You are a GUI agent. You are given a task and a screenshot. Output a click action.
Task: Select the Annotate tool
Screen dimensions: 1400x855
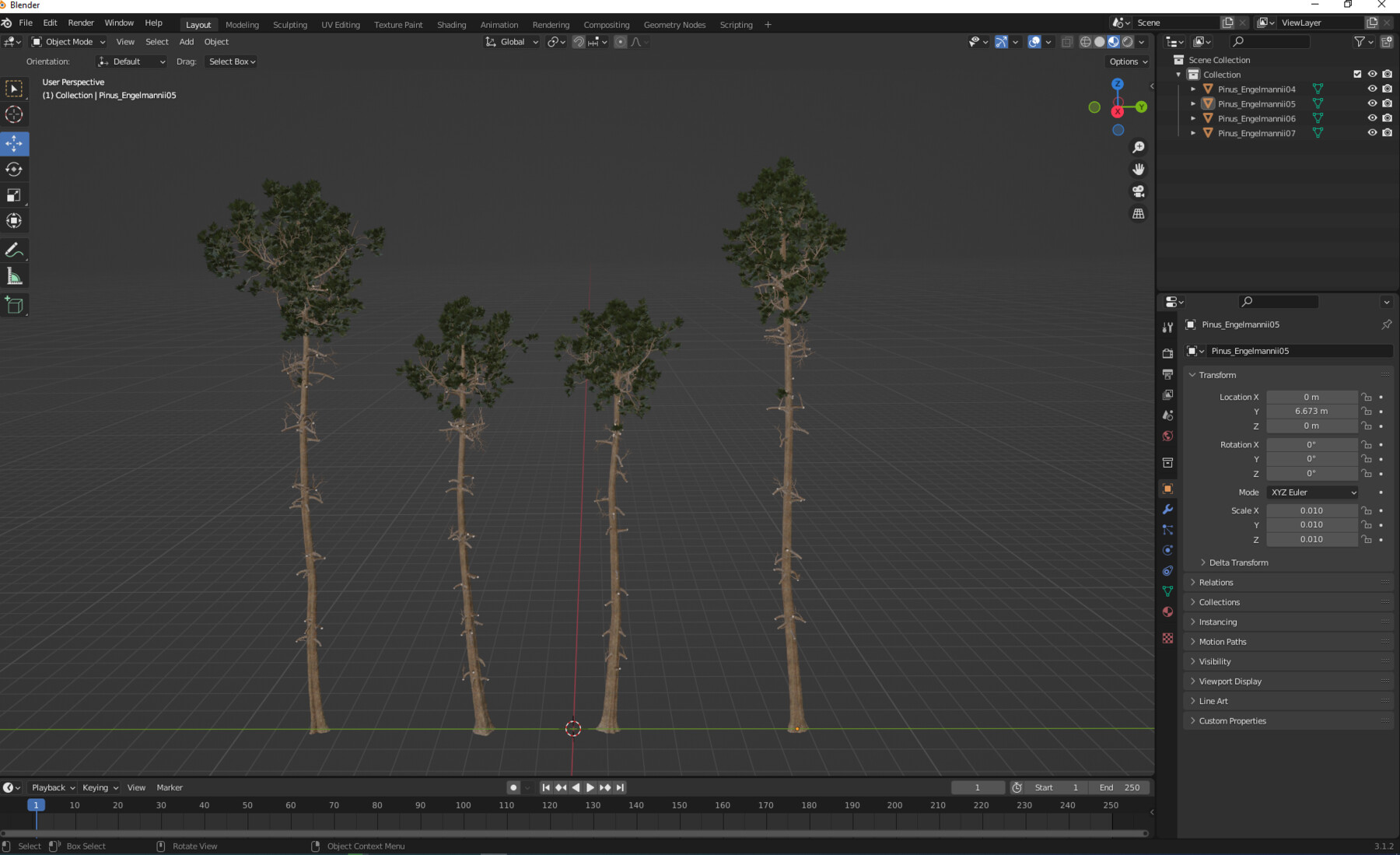click(x=14, y=250)
